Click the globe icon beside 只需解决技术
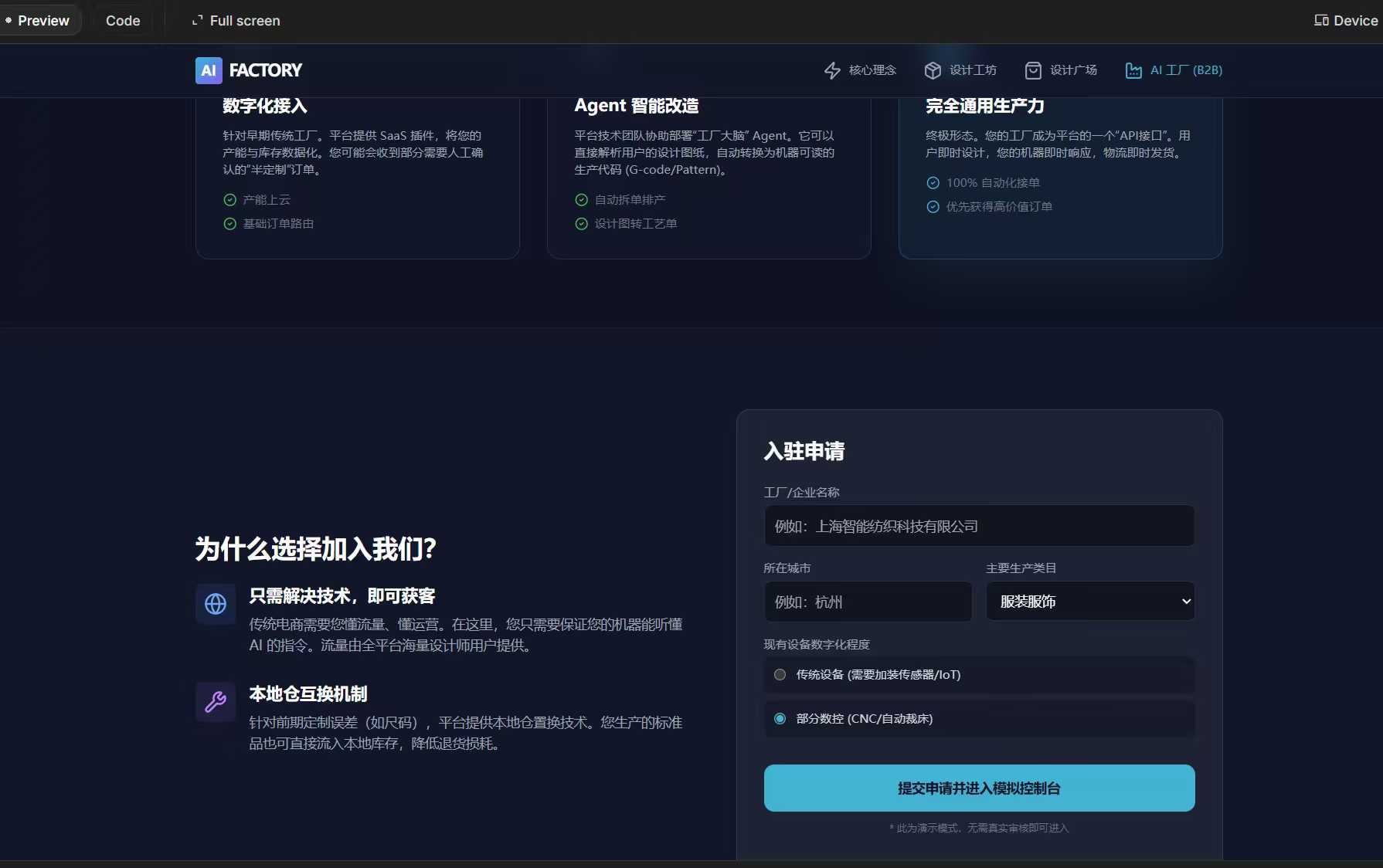The width and height of the screenshot is (1383, 868). (216, 604)
